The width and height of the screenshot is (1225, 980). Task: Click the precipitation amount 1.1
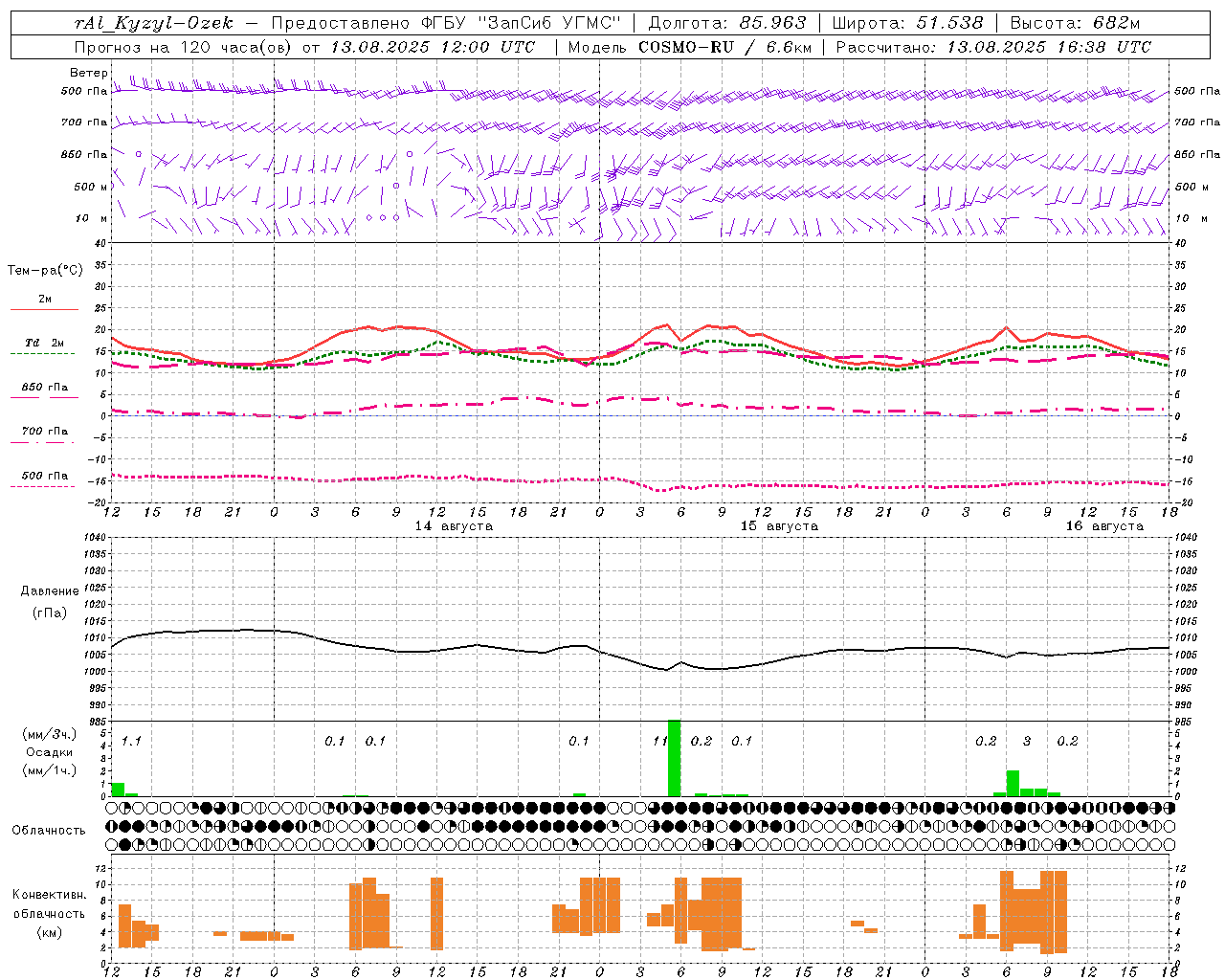[x=131, y=741]
